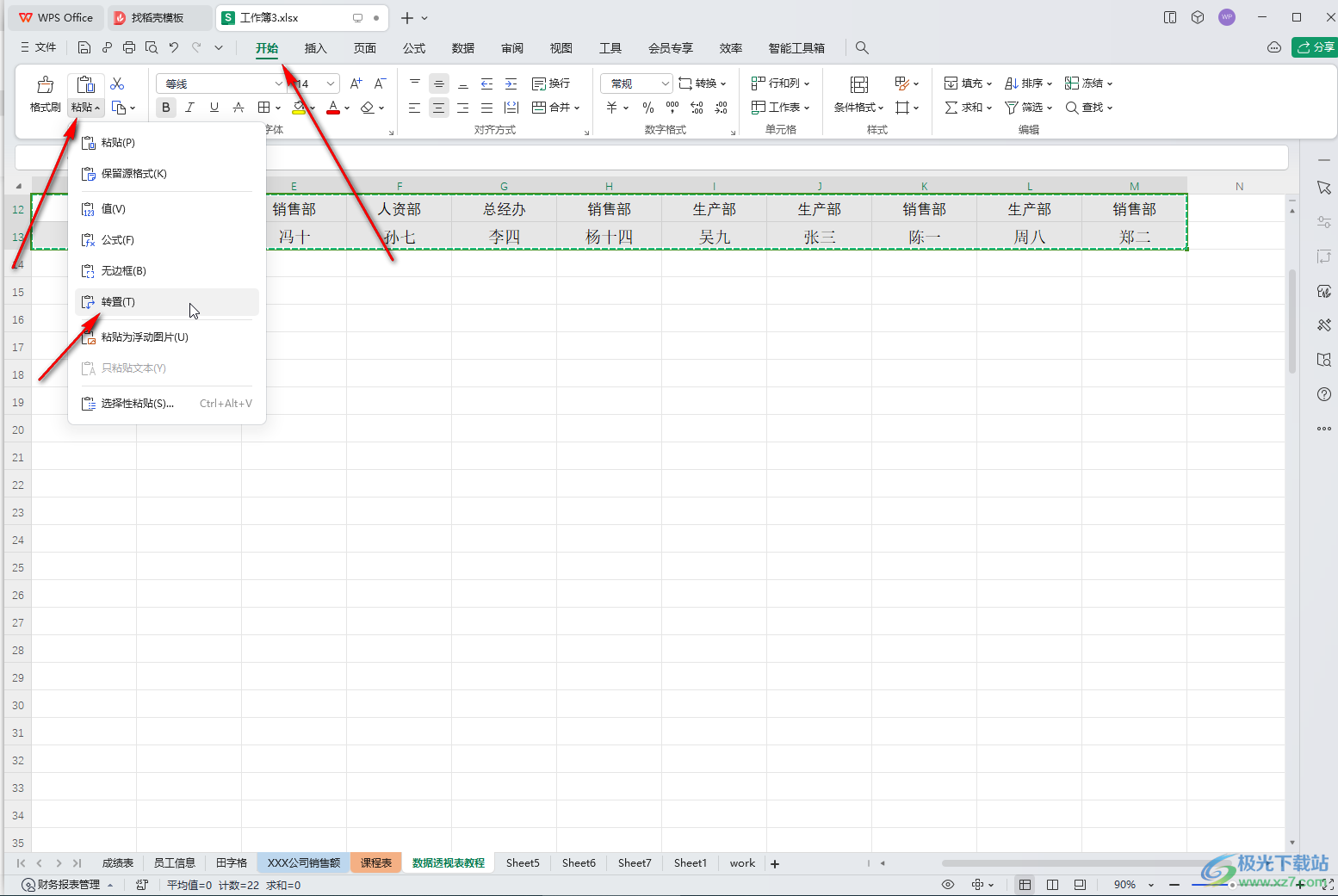Click the cloud sync icon
Viewport: 1338px width, 896px height.
1274,47
